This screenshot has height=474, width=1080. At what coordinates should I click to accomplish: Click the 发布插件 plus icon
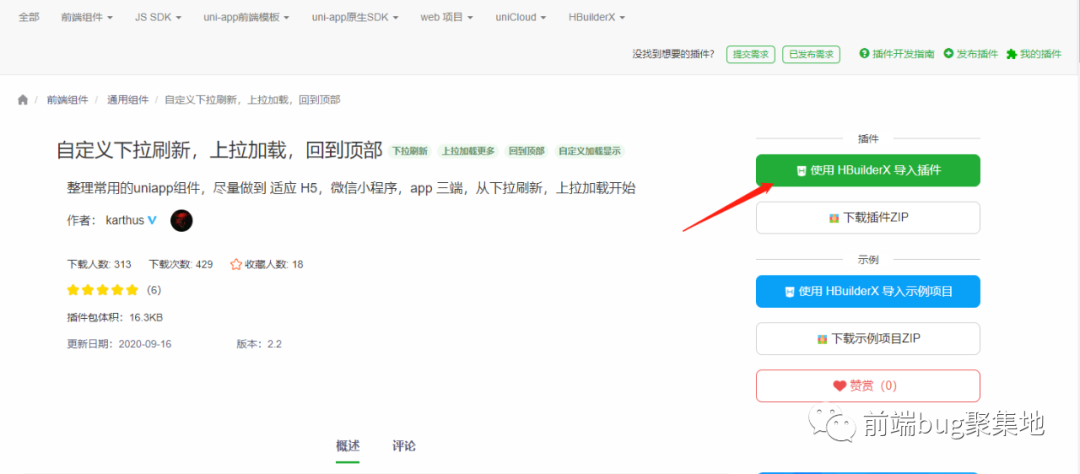click(948, 54)
